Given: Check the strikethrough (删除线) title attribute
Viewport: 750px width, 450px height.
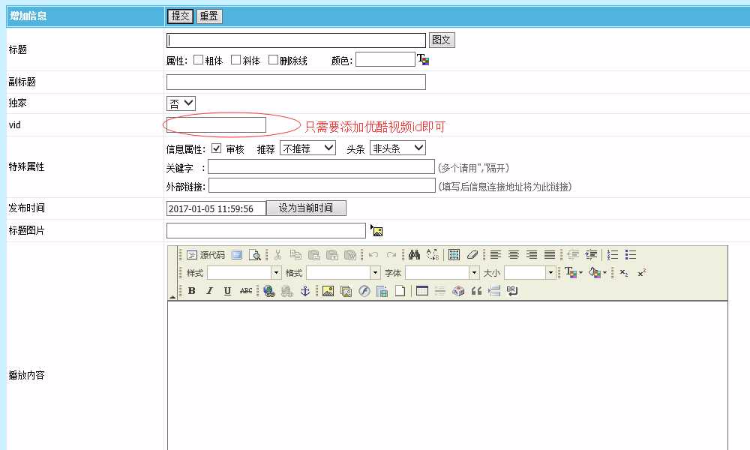Looking at the screenshot, I should pyautogui.click(x=273, y=60).
